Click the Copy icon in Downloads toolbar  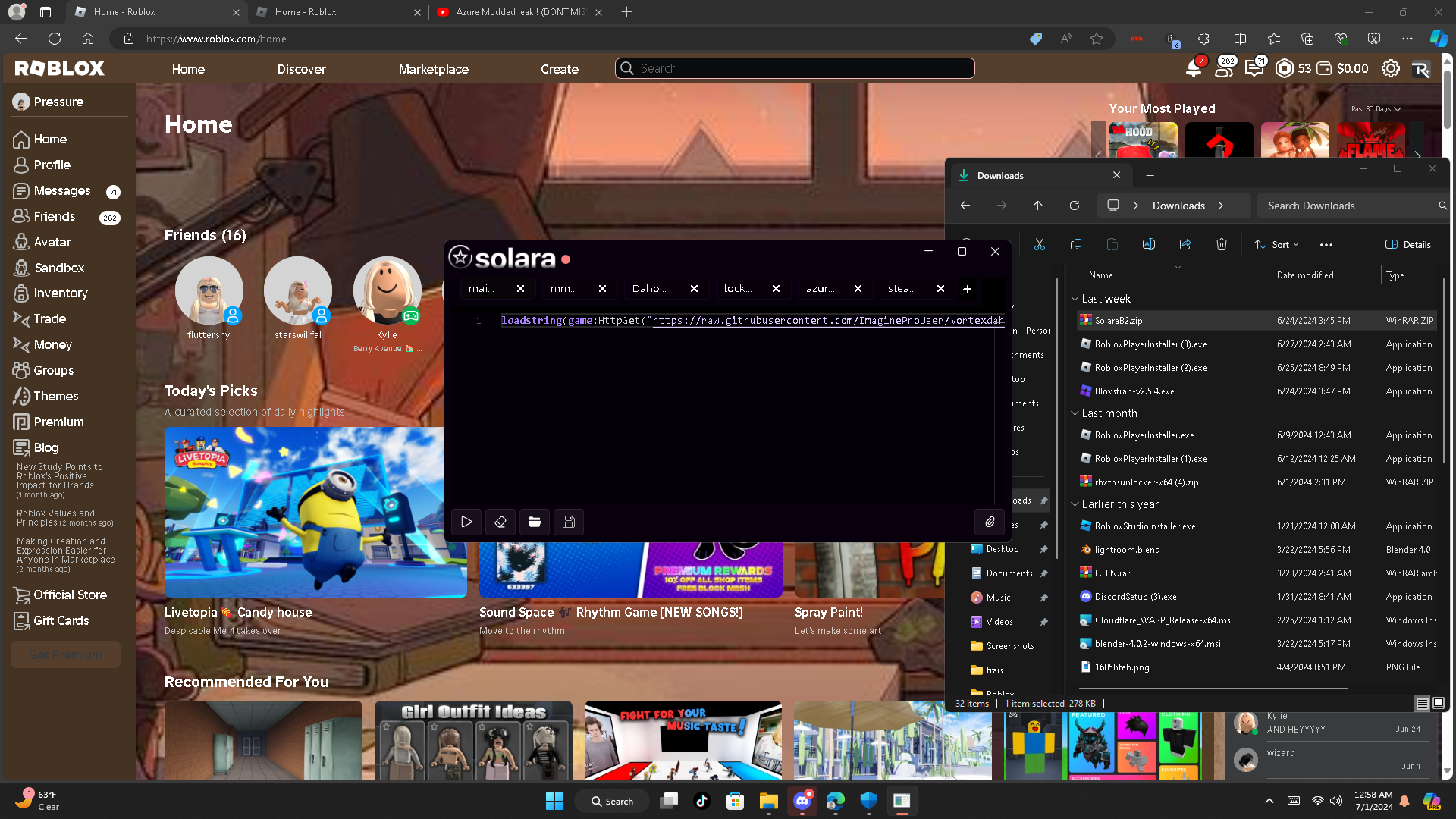click(x=1075, y=244)
